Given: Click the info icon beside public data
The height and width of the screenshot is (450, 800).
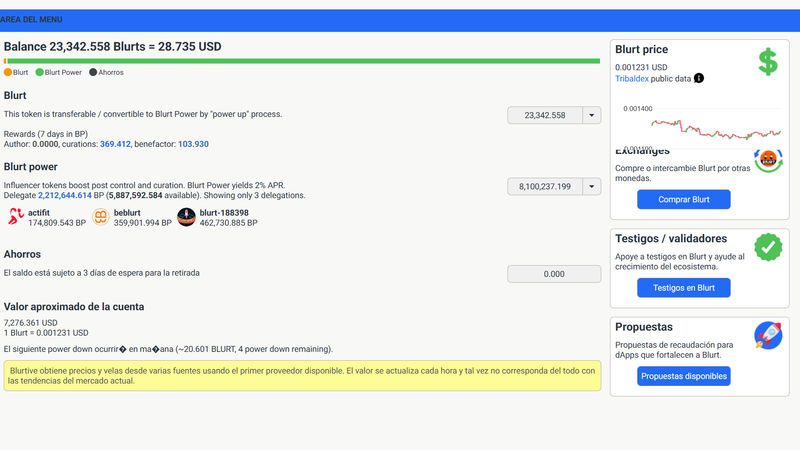Looking at the screenshot, I should pos(699,78).
